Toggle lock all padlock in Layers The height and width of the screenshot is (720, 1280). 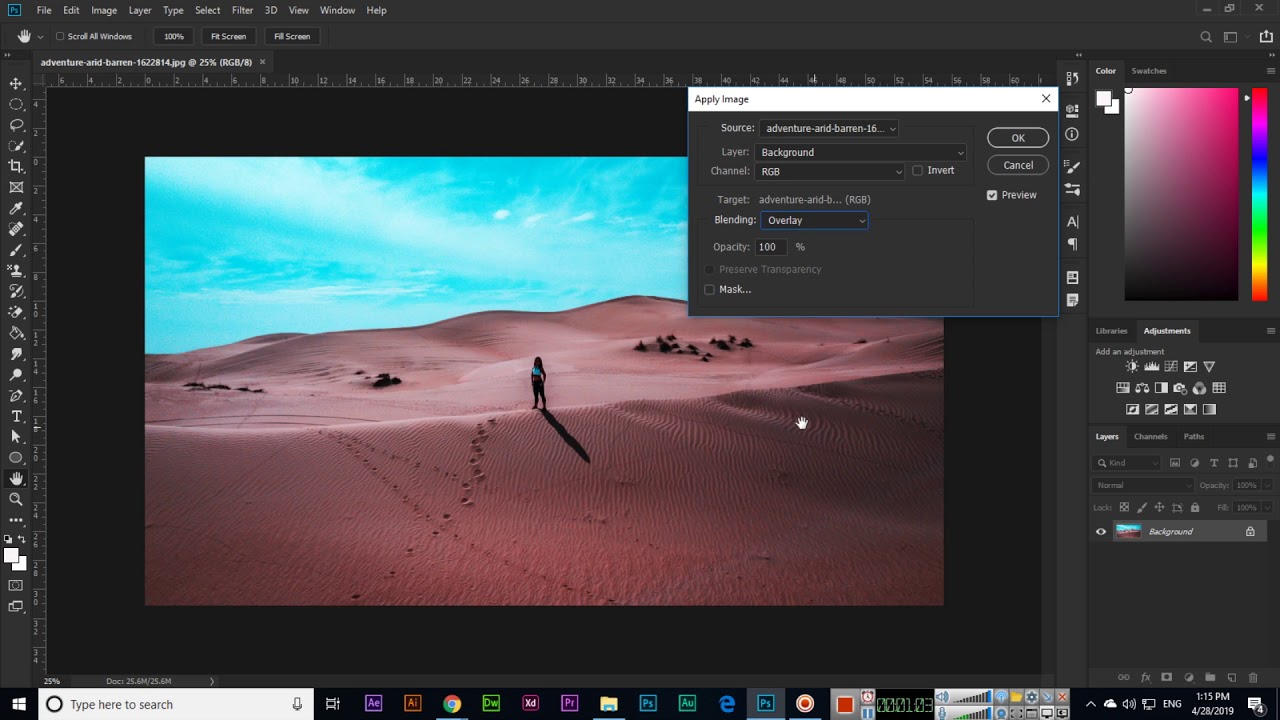pos(1194,508)
